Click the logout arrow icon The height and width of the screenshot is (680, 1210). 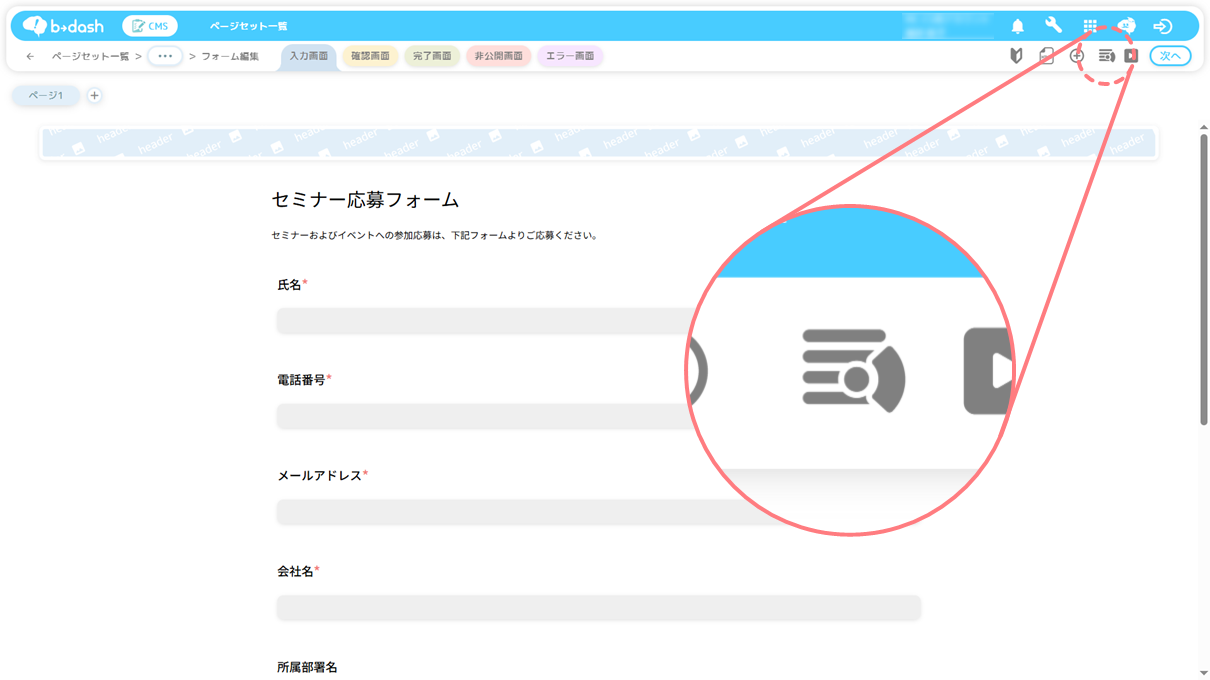[1162, 26]
